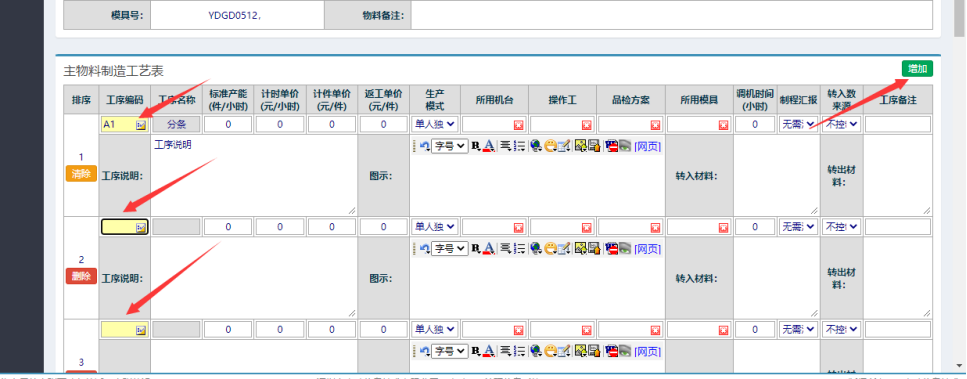Clear row 1 所用模具 with red X icon
This screenshot has width=967, height=379.
click(723, 125)
